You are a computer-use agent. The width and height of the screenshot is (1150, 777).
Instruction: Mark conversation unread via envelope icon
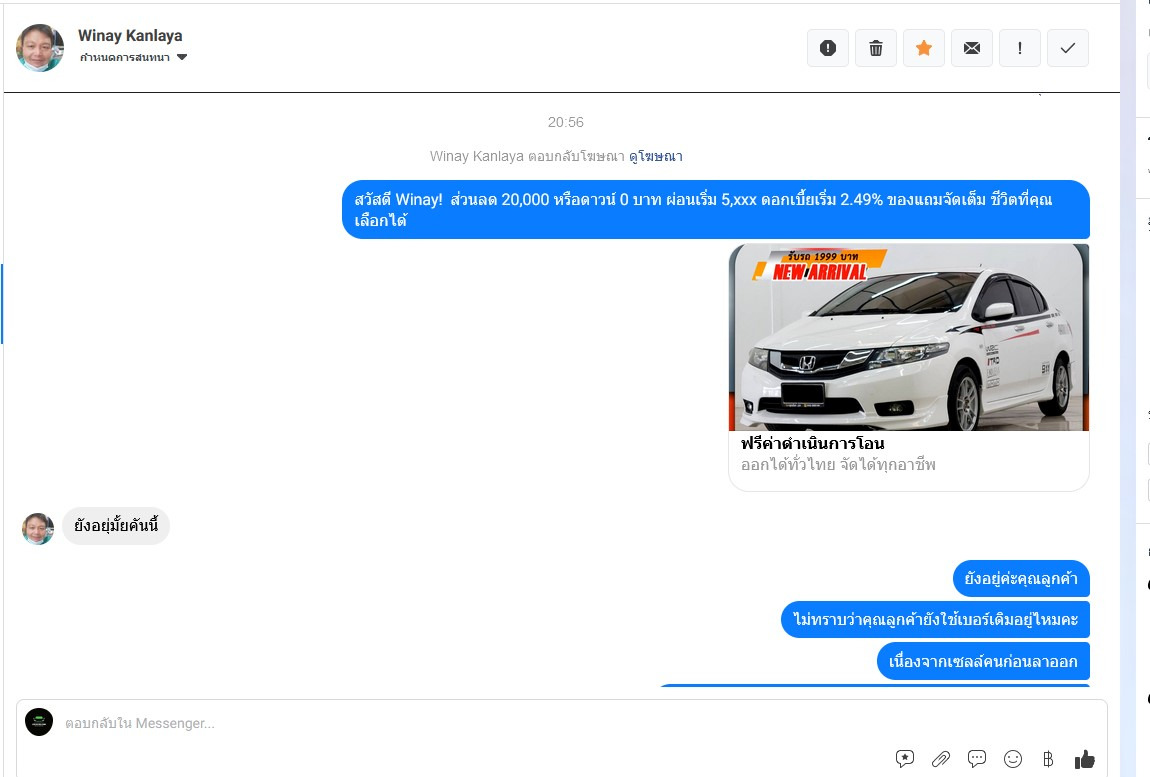972,48
